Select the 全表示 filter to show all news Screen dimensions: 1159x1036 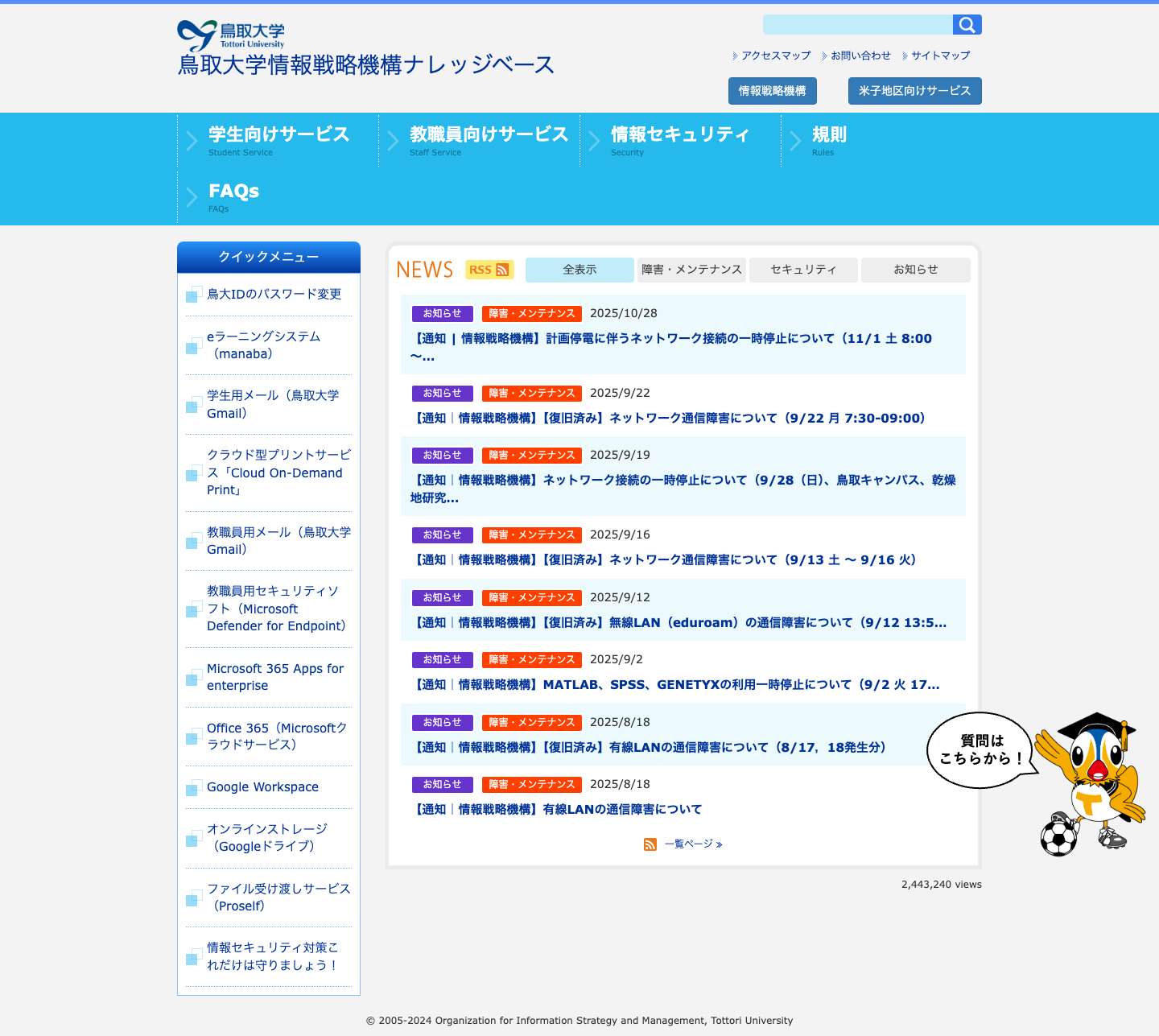click(579, 270)
